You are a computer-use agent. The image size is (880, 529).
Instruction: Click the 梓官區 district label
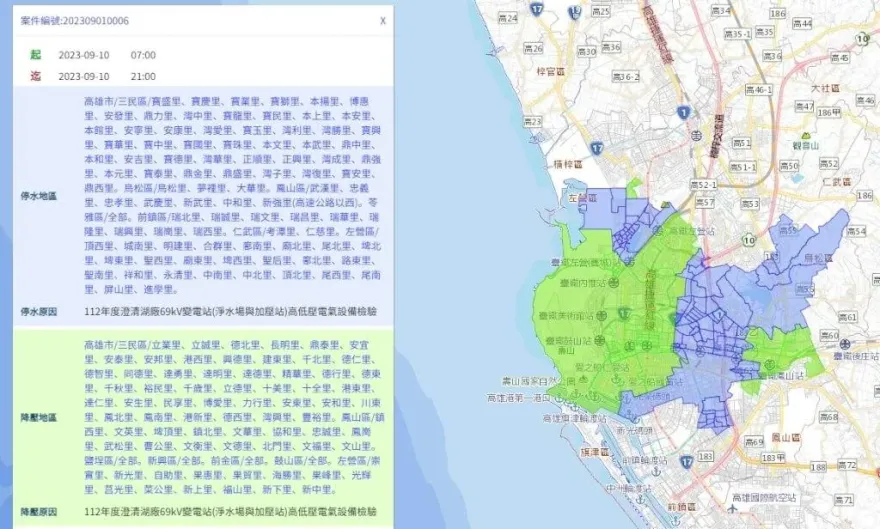pyautogui.click(x=550, y=71)
